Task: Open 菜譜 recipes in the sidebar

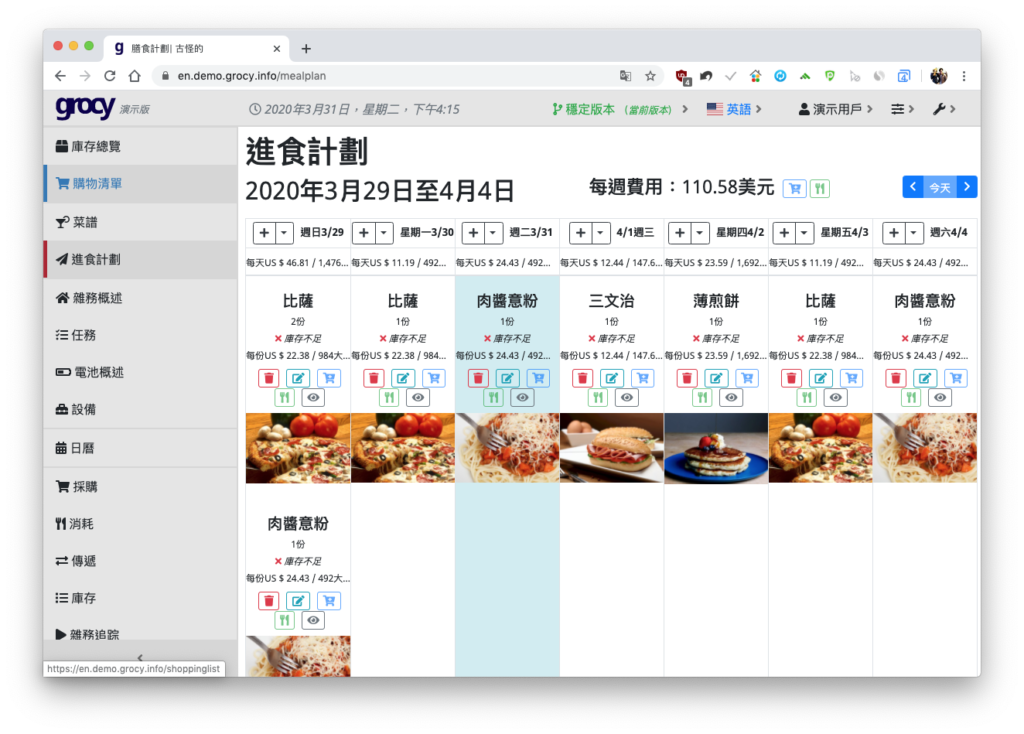Action: click(140, 222)
